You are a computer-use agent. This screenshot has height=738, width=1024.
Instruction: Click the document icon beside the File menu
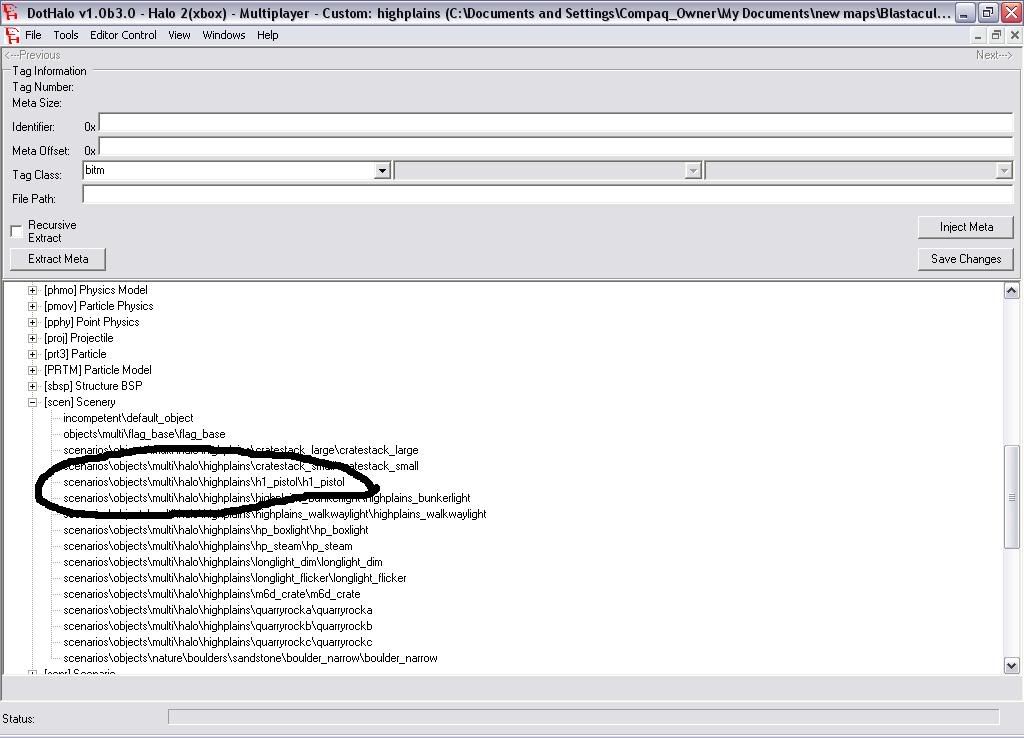coord(13,35)
